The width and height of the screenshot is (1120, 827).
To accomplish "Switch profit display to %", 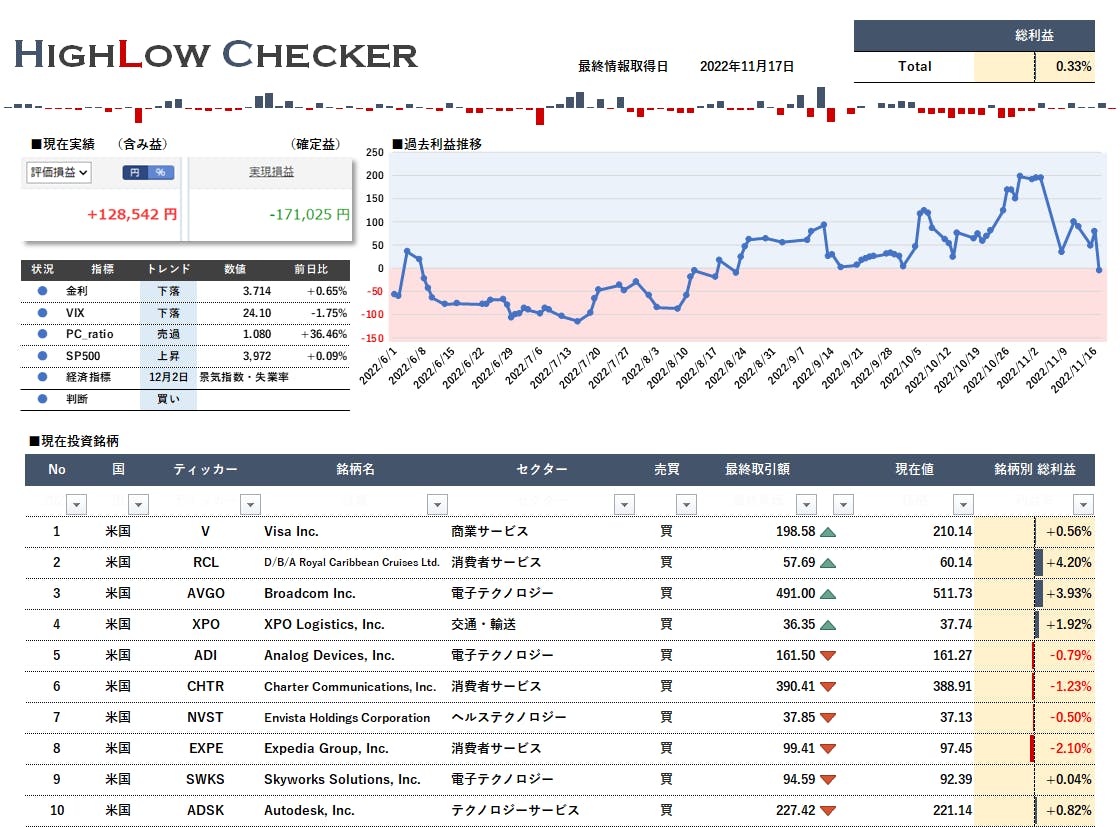I will point(160,173).
